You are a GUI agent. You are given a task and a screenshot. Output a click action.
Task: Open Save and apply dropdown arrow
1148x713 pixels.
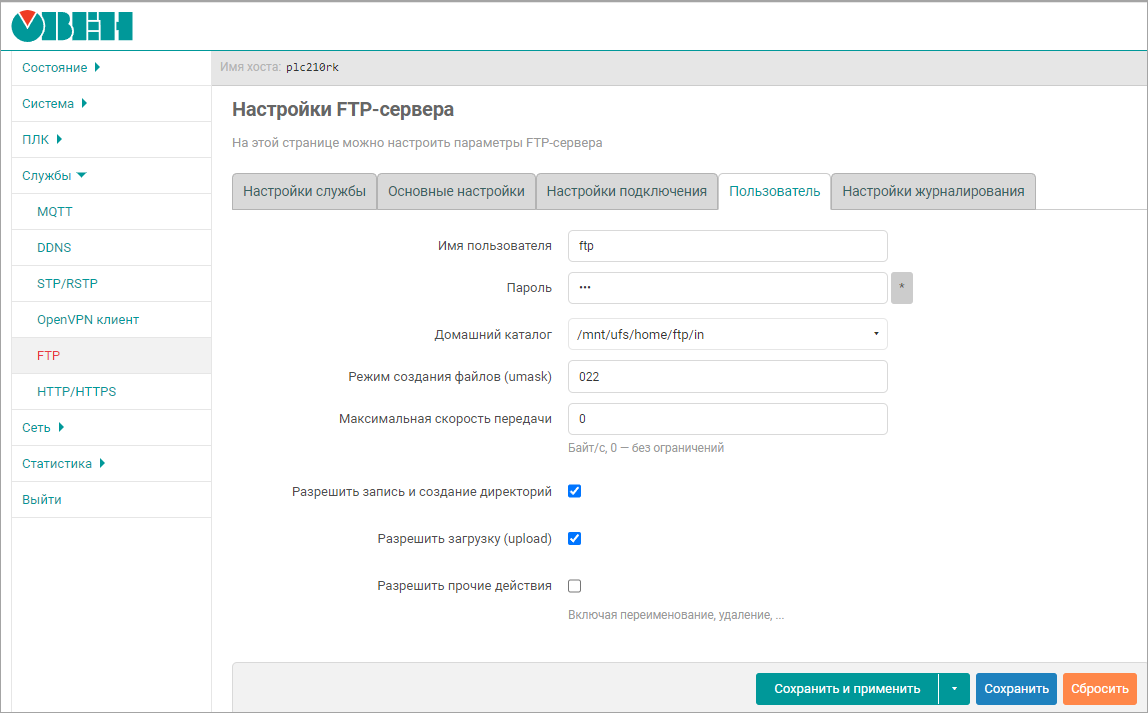pyautogui.click(x=954, y=689)
